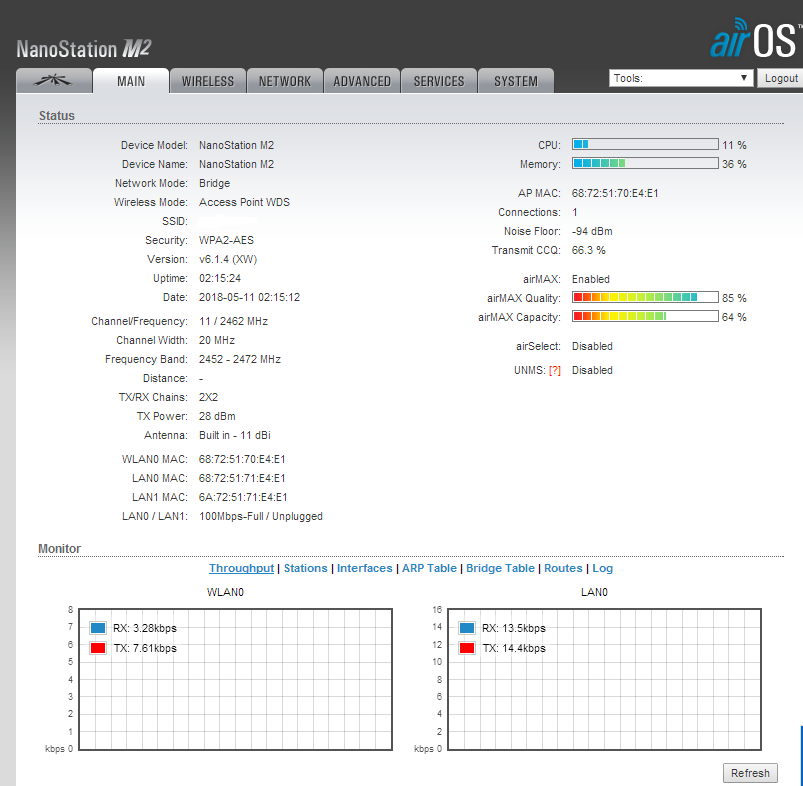Click the AP MAC value 68:72:51:70:E4:E1
The image size is (803, 786).
point(615,193)
